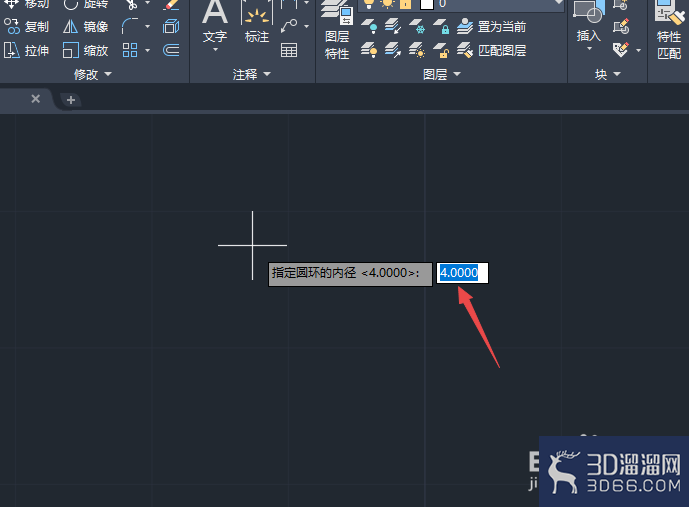
Task: Select the Array tool icon
Action: pos(130,50)
